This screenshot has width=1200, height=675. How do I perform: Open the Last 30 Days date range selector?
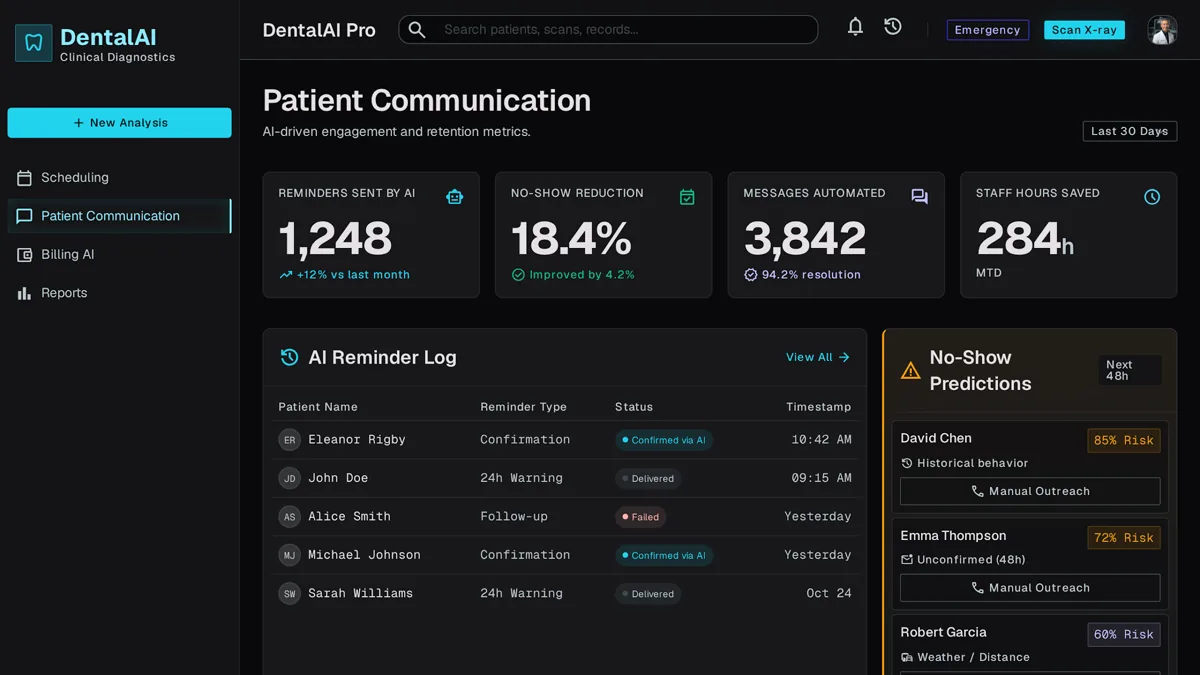tap(1129, 131)
